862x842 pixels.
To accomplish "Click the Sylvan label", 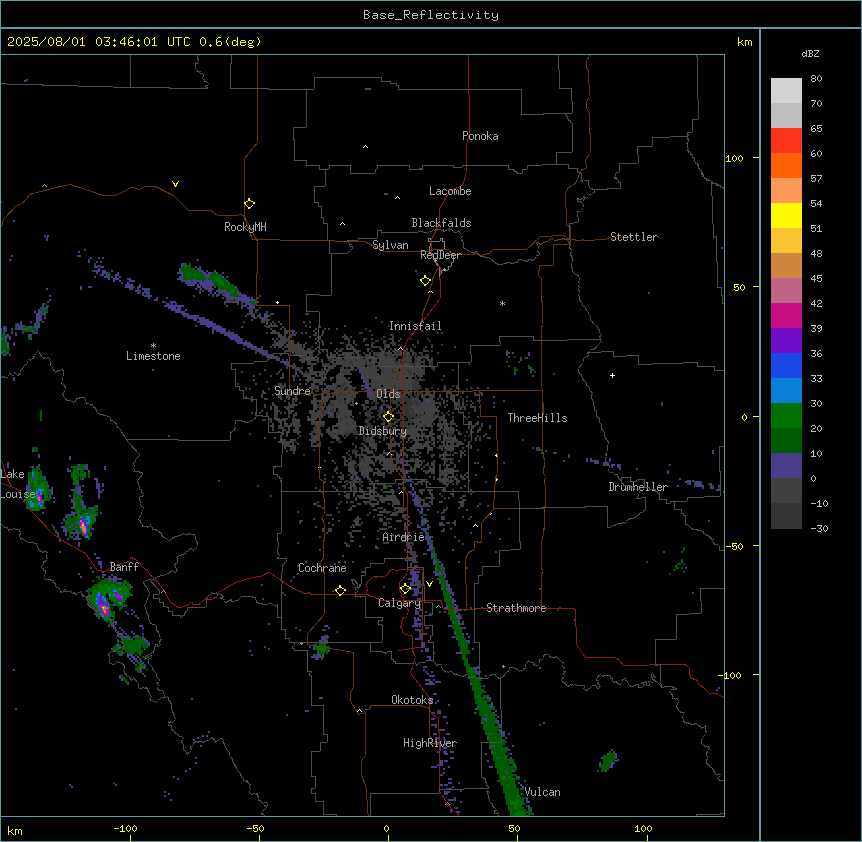I will point(390,245).
